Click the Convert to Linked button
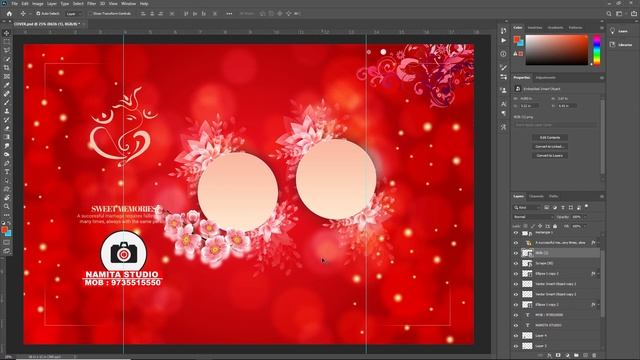Image resolution: width=640 pixels, height=360 pixels. [x=550, y=147]
